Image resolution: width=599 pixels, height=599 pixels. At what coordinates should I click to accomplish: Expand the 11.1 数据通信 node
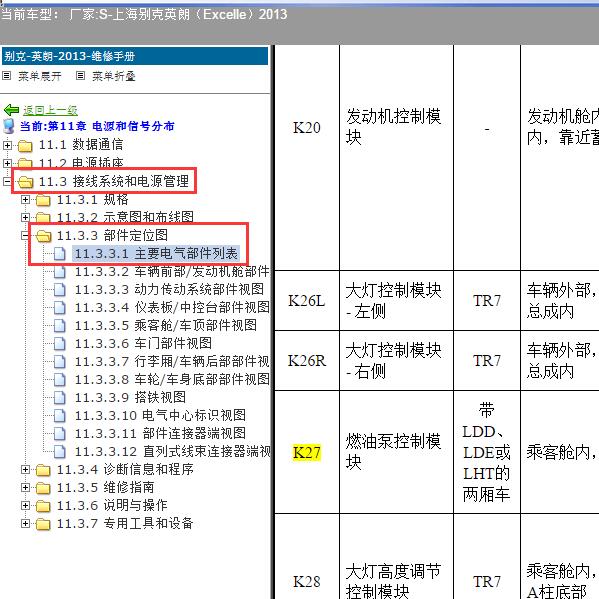point(7,145)
